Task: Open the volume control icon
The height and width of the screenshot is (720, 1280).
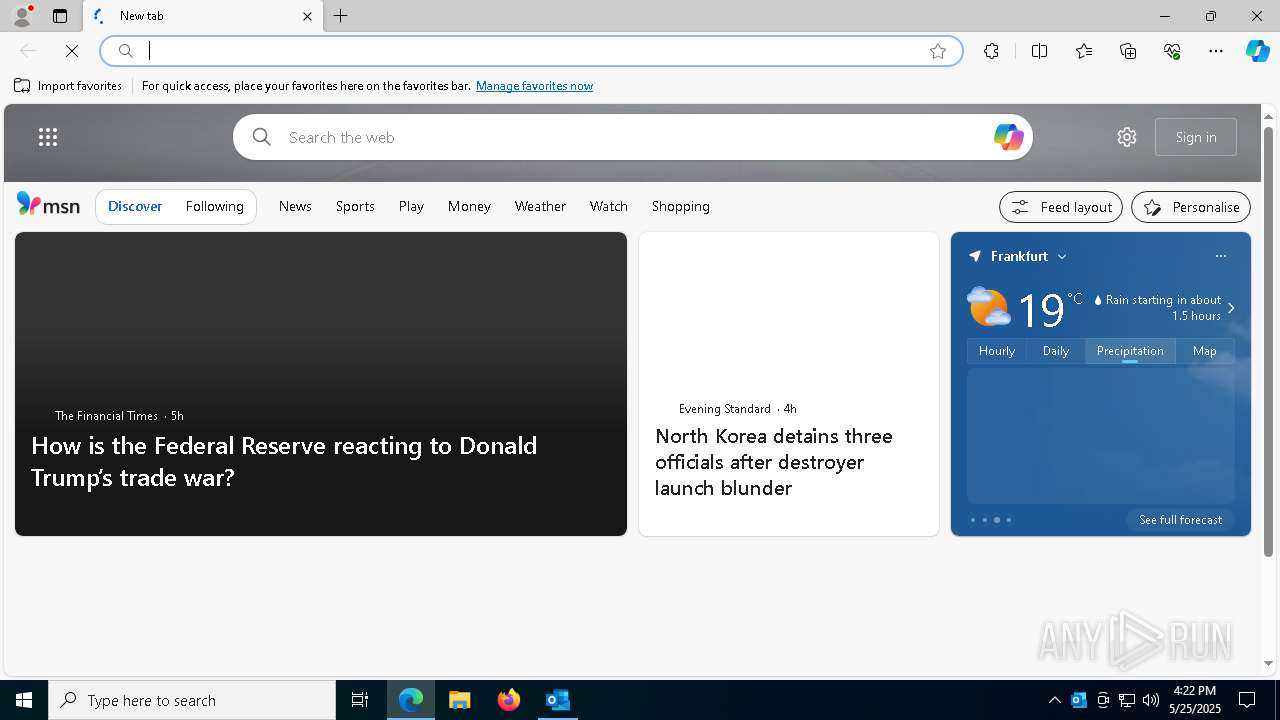Action: (x=1151, y=700)
